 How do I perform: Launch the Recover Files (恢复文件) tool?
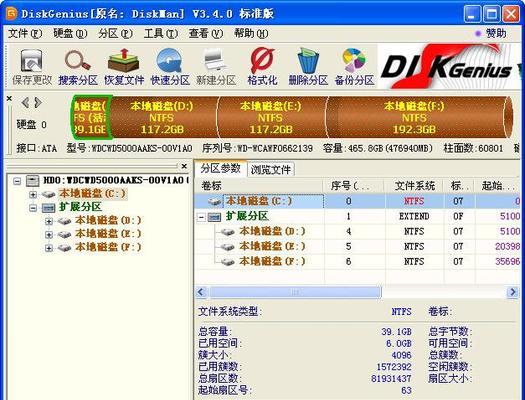pyautogui.click(x=124, y=67)
